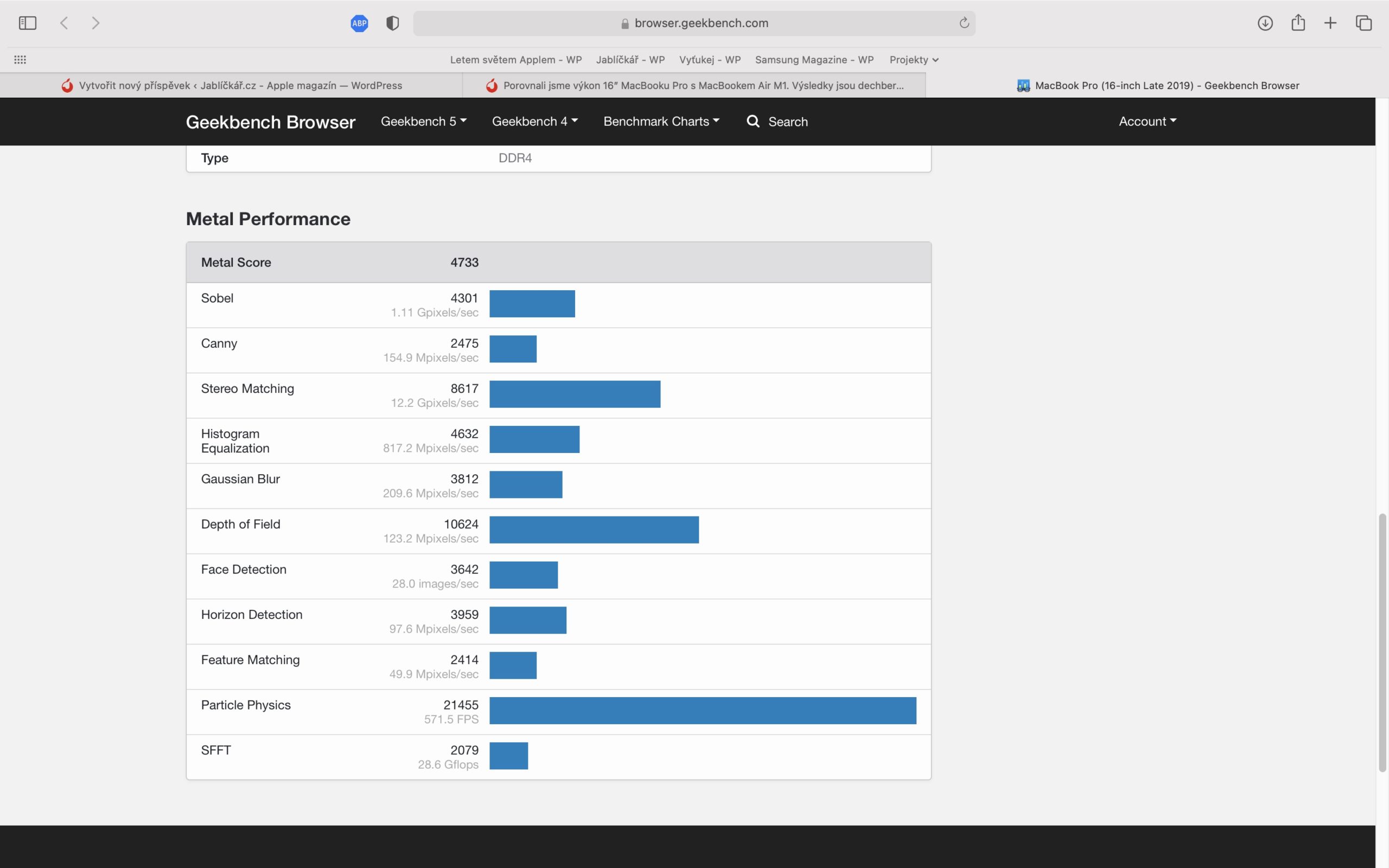Show downloads with the download arrow icon

pyautogui.click(x=1265, y=23)
